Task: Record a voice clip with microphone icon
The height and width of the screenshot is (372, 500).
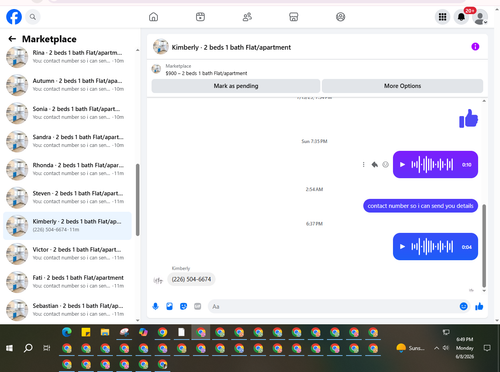Action: (155, 306)
